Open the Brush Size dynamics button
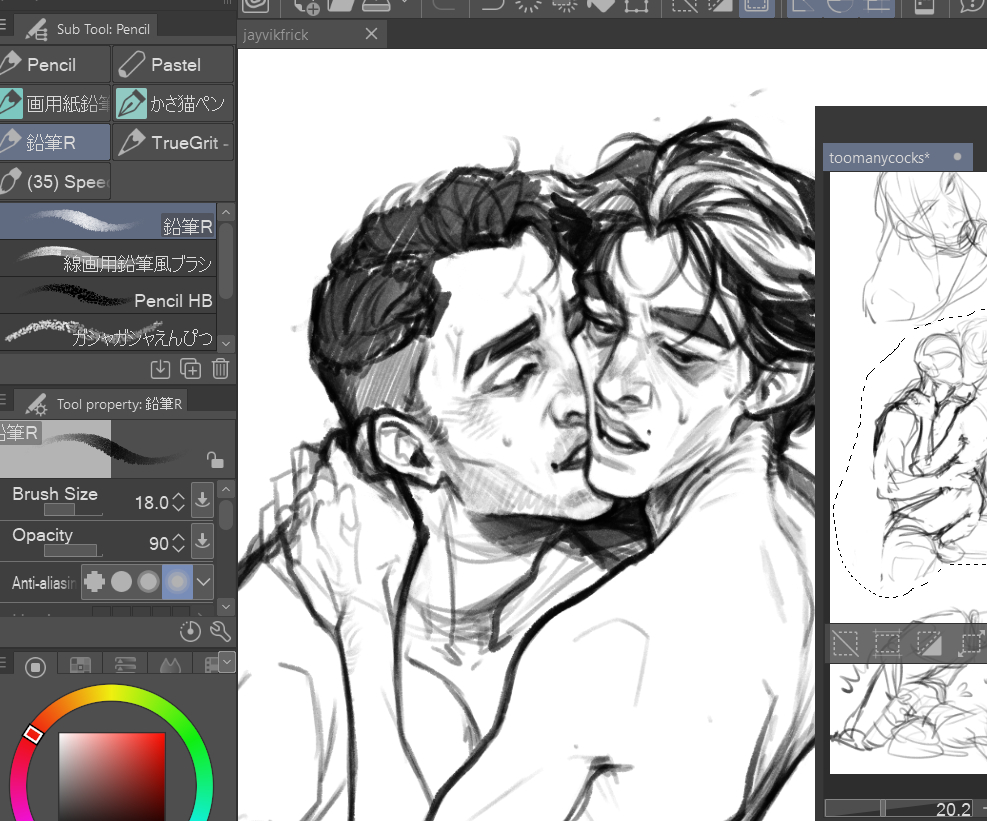This screenshot has width=987, height=821. 202,501
